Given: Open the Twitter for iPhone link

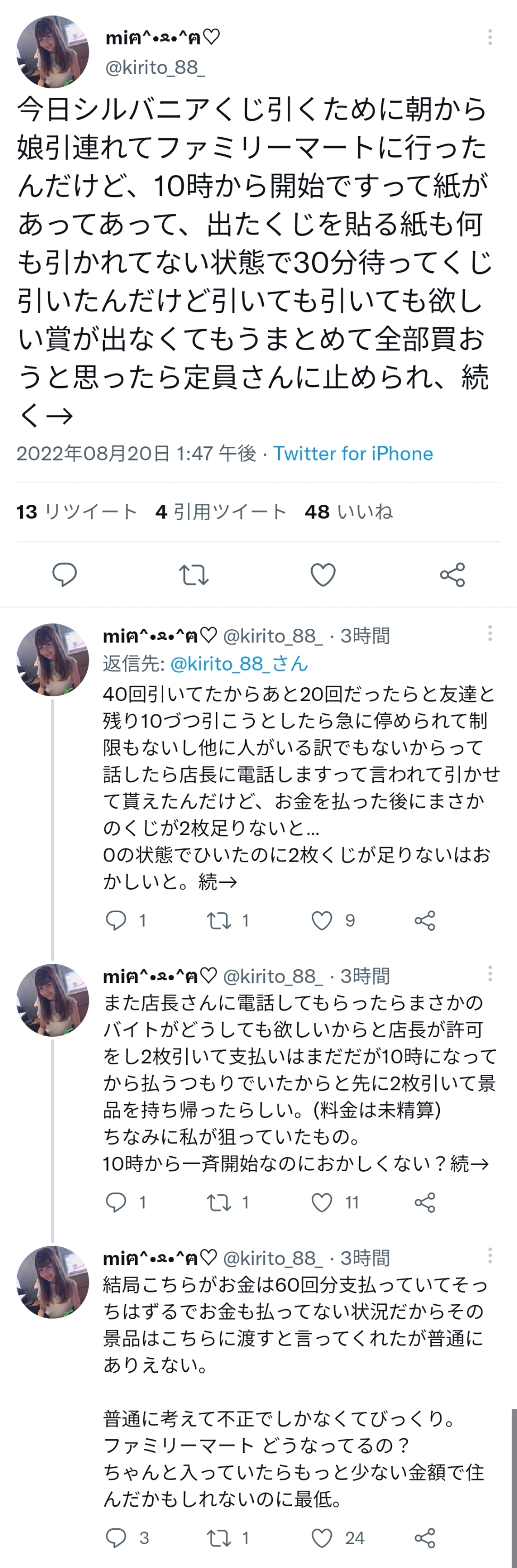Looking at the screenshot, I should (353, 454).
